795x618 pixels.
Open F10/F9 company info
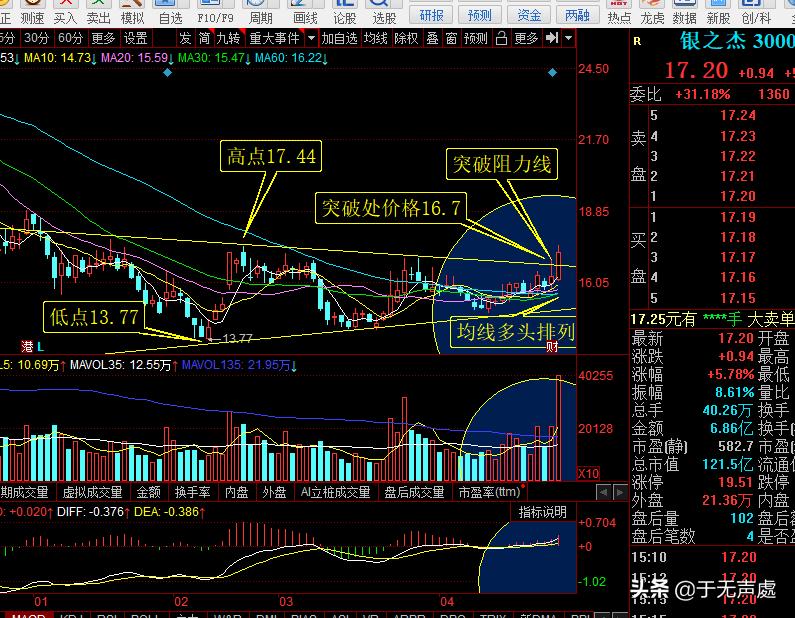point(215,13)
